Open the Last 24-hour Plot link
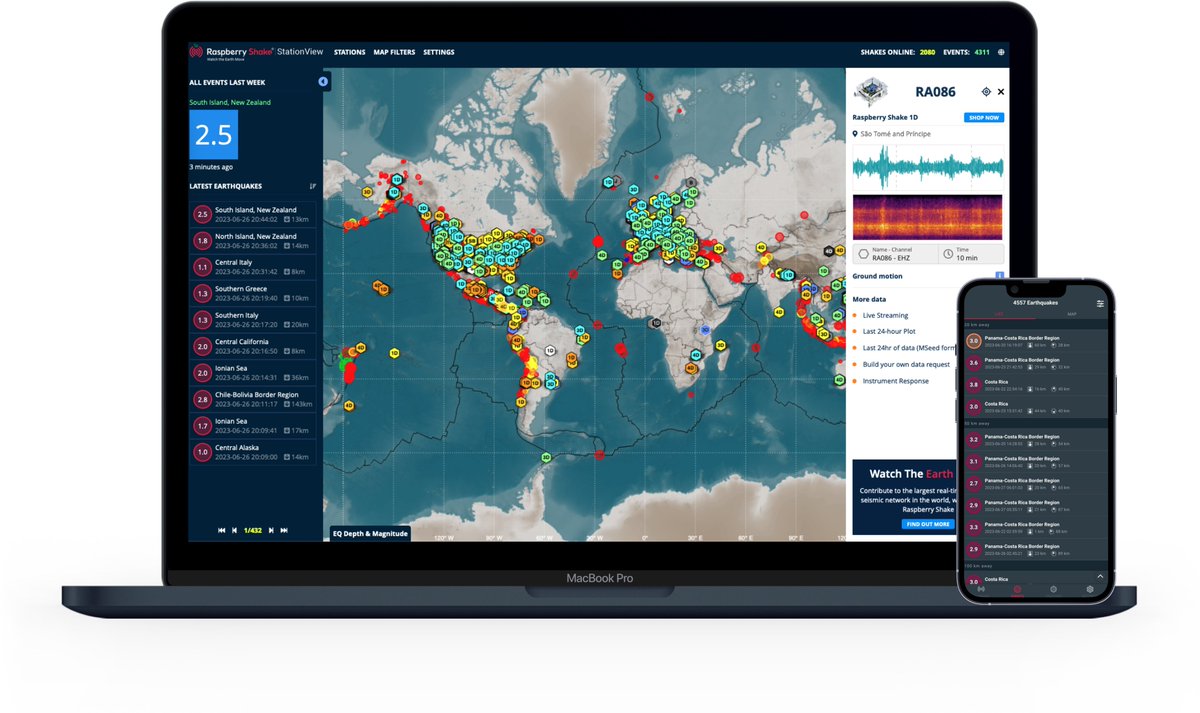Viewport: 1200px width, 713px height. (889, 331)
